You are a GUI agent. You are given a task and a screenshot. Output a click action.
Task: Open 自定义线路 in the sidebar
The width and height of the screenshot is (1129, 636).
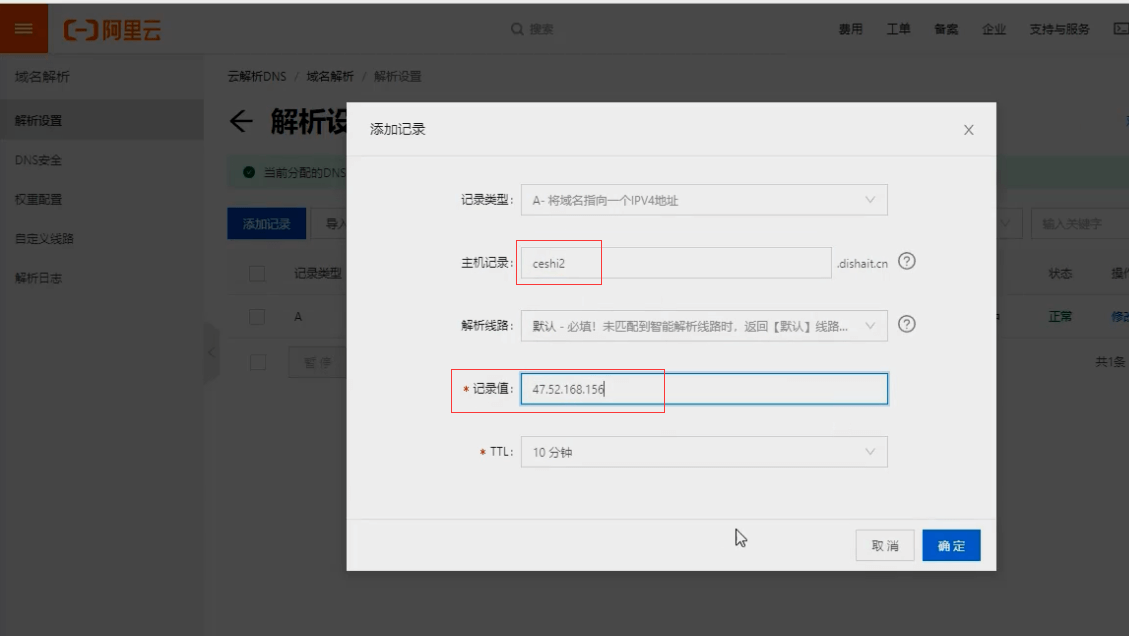point(44,238)
